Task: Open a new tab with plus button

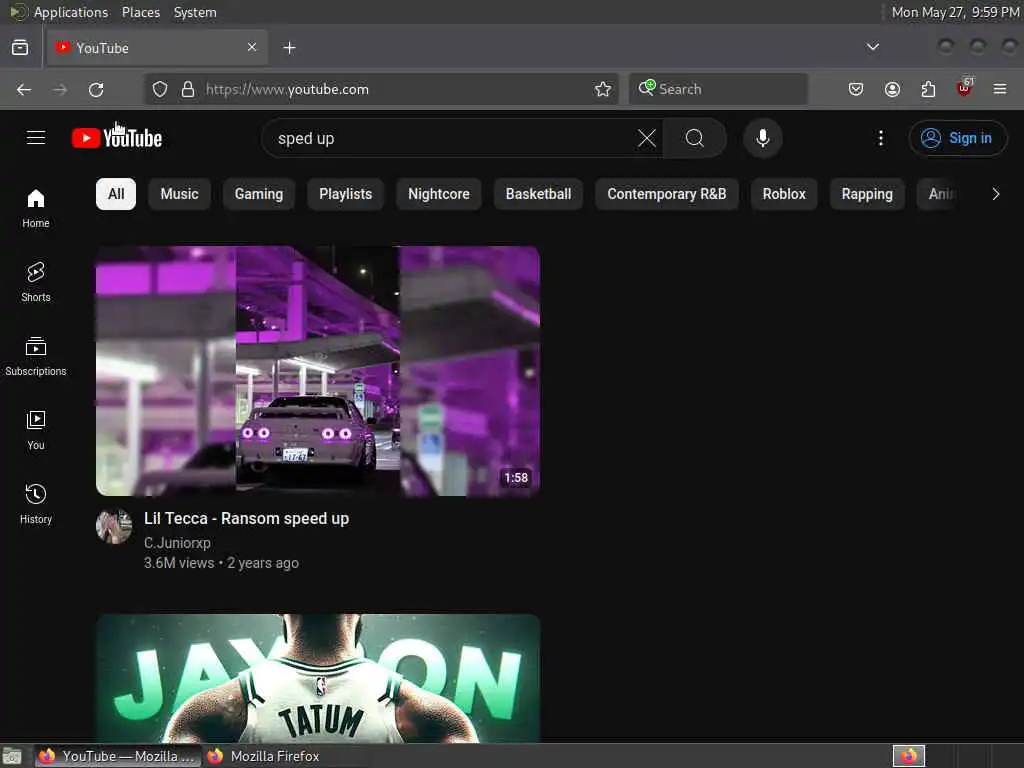Action: tap(289, 48)
